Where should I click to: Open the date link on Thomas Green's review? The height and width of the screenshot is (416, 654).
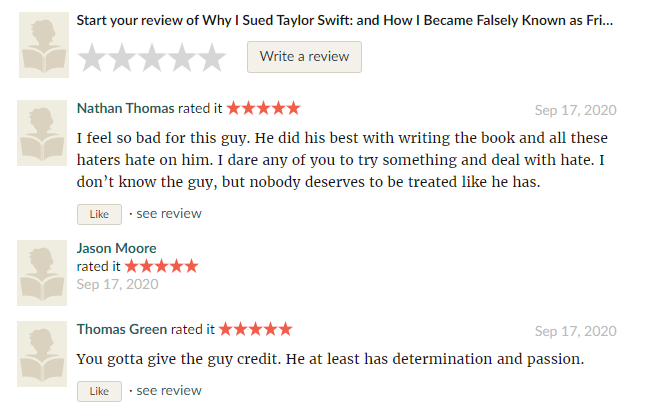(x=576, y=331)
